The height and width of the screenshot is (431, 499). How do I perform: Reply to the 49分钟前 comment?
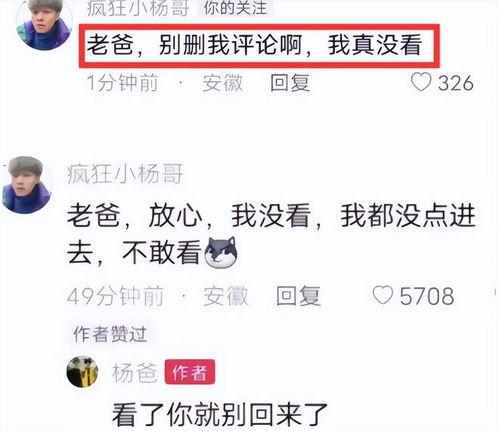coord(298,296)
